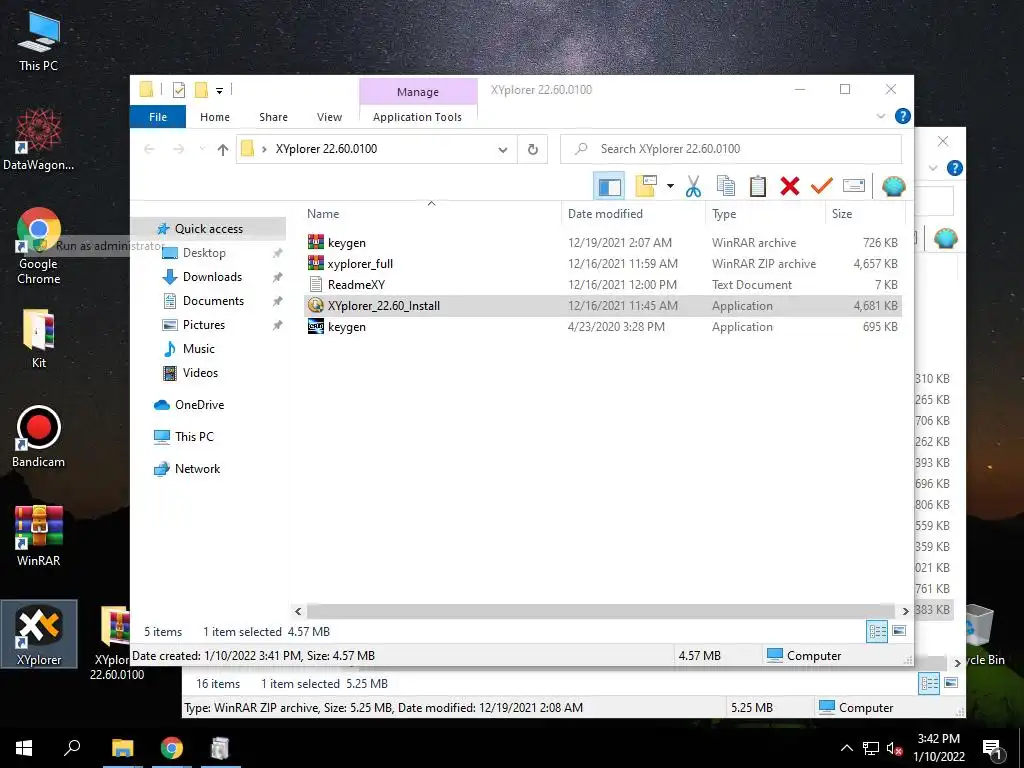Open Classic Shell settings shell icon
Viewport: 1024px width, 768px height.
click(893, 187)
